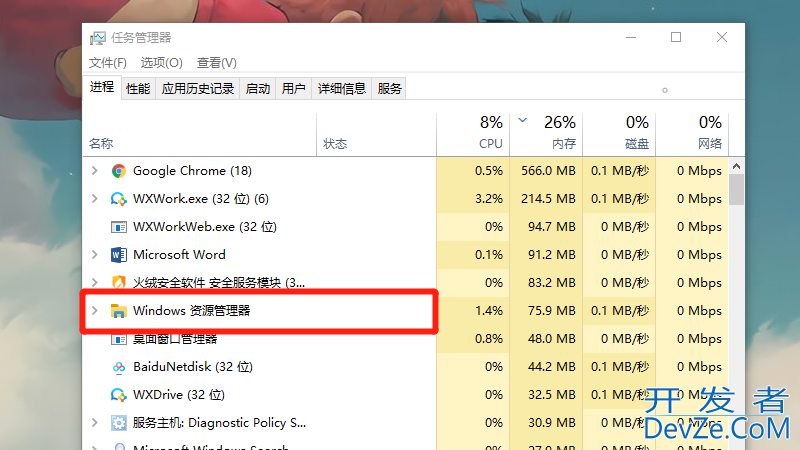Sort by the 磁盘 column header
800x450 pixels.
point(619,134)
